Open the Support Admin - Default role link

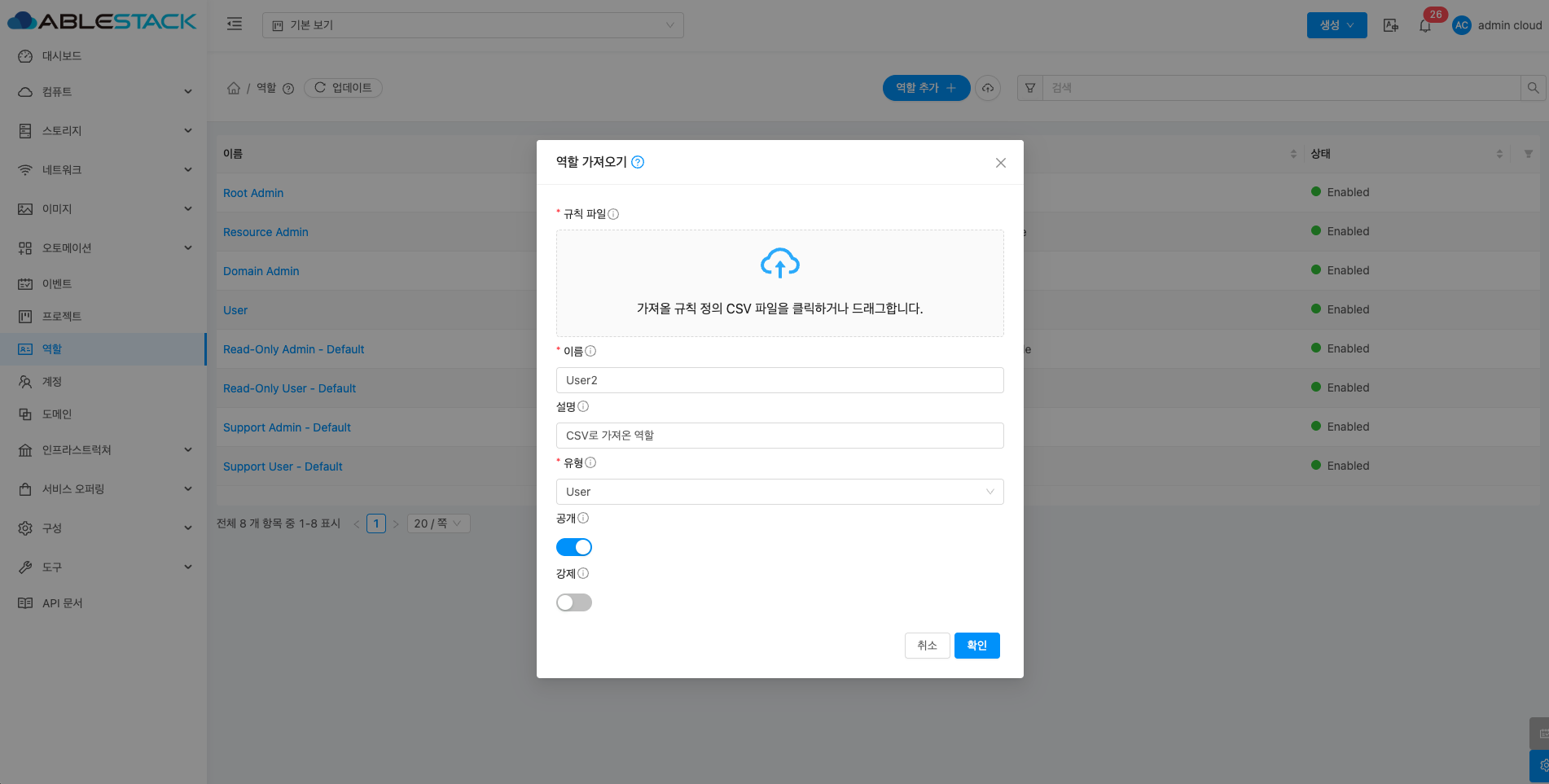point(287,427)
